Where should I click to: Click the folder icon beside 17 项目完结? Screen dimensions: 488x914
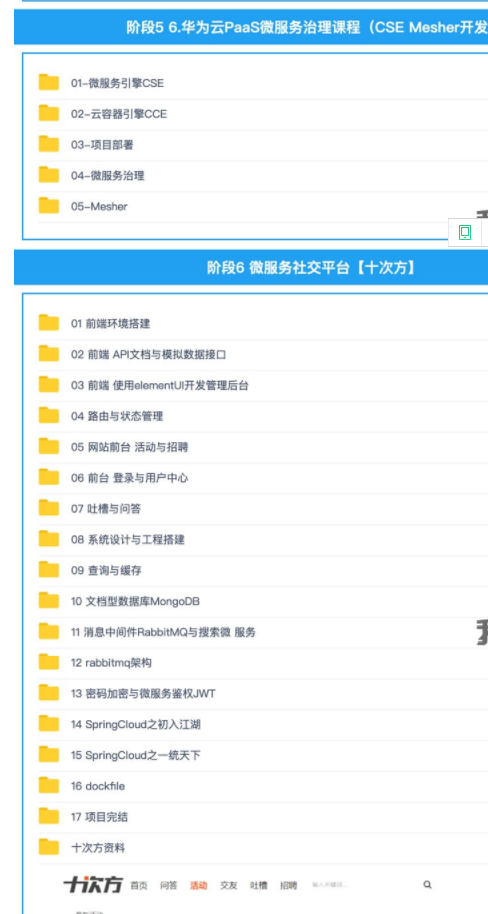pos(49,817)
